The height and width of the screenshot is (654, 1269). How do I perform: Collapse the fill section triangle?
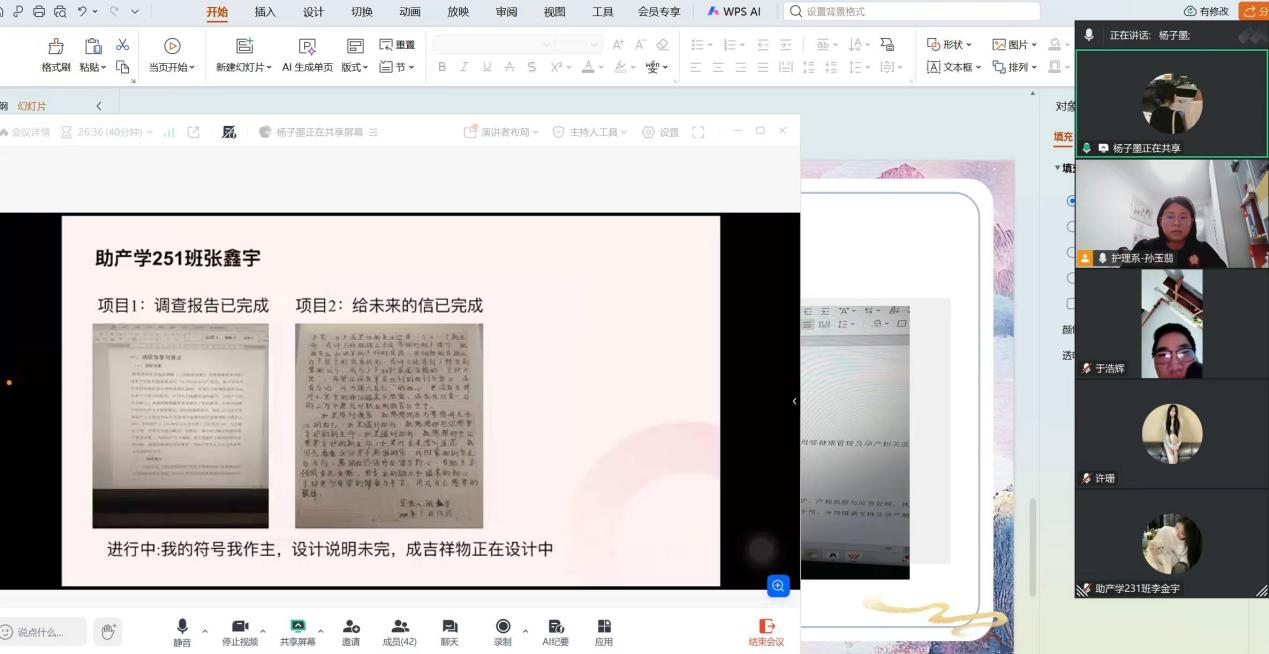(1058, 168)
